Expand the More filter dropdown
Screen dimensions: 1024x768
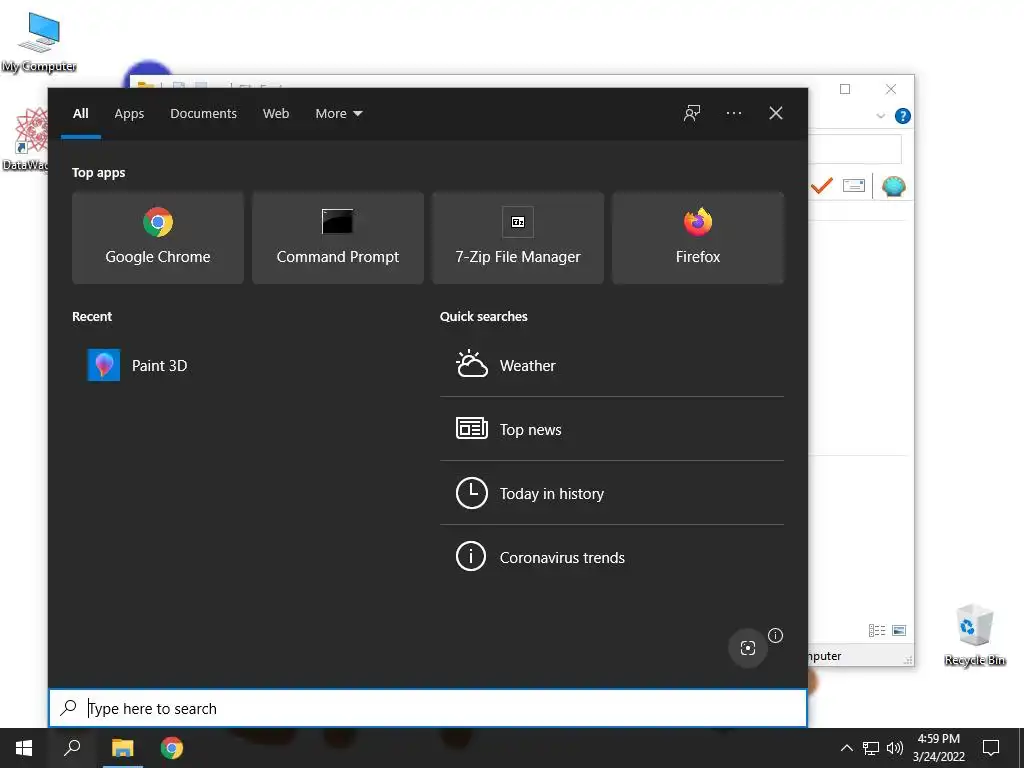(x=338, y=113)
